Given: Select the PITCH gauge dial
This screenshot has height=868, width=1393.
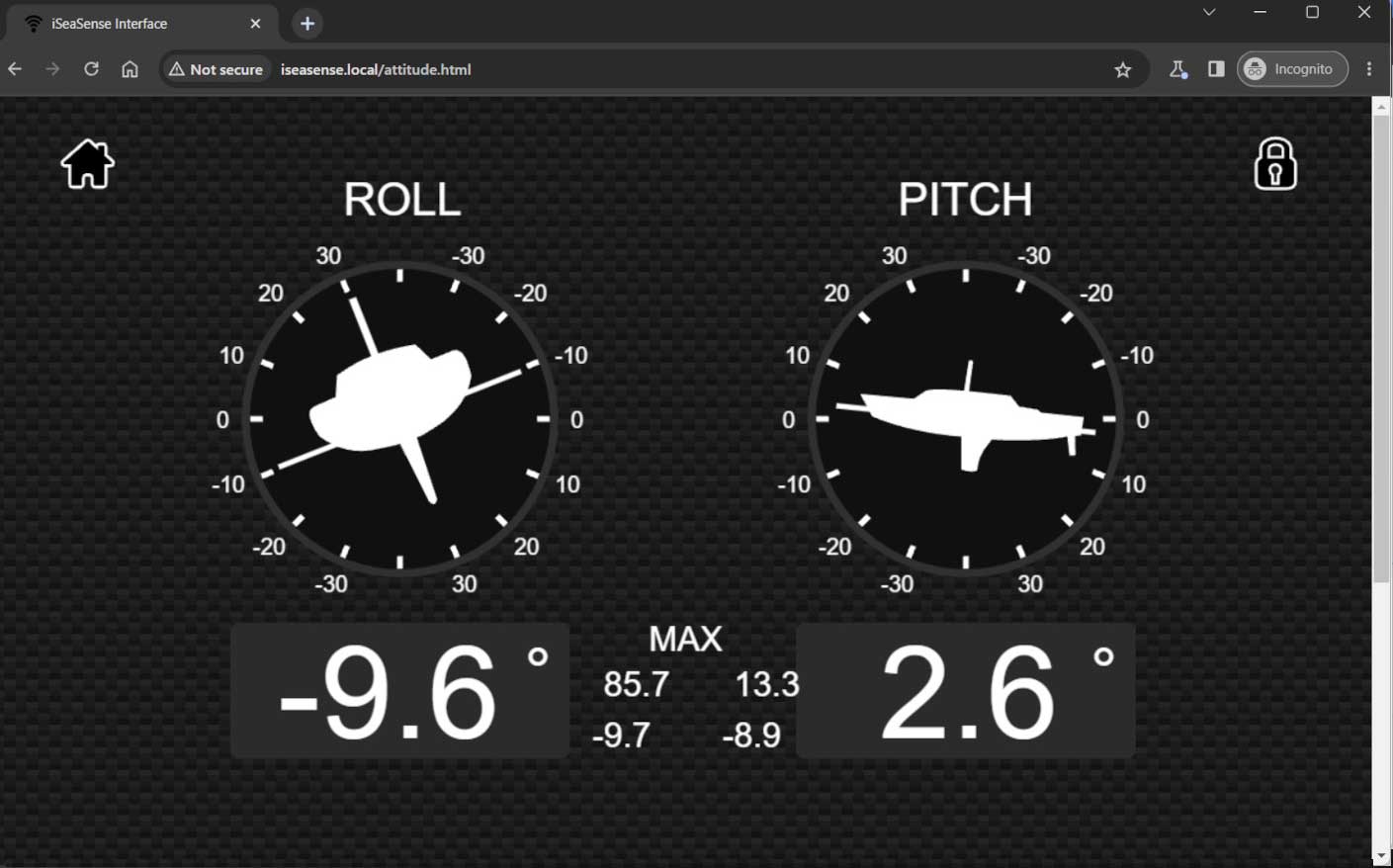Looking at the screenshot, I should tap(966, 417).
